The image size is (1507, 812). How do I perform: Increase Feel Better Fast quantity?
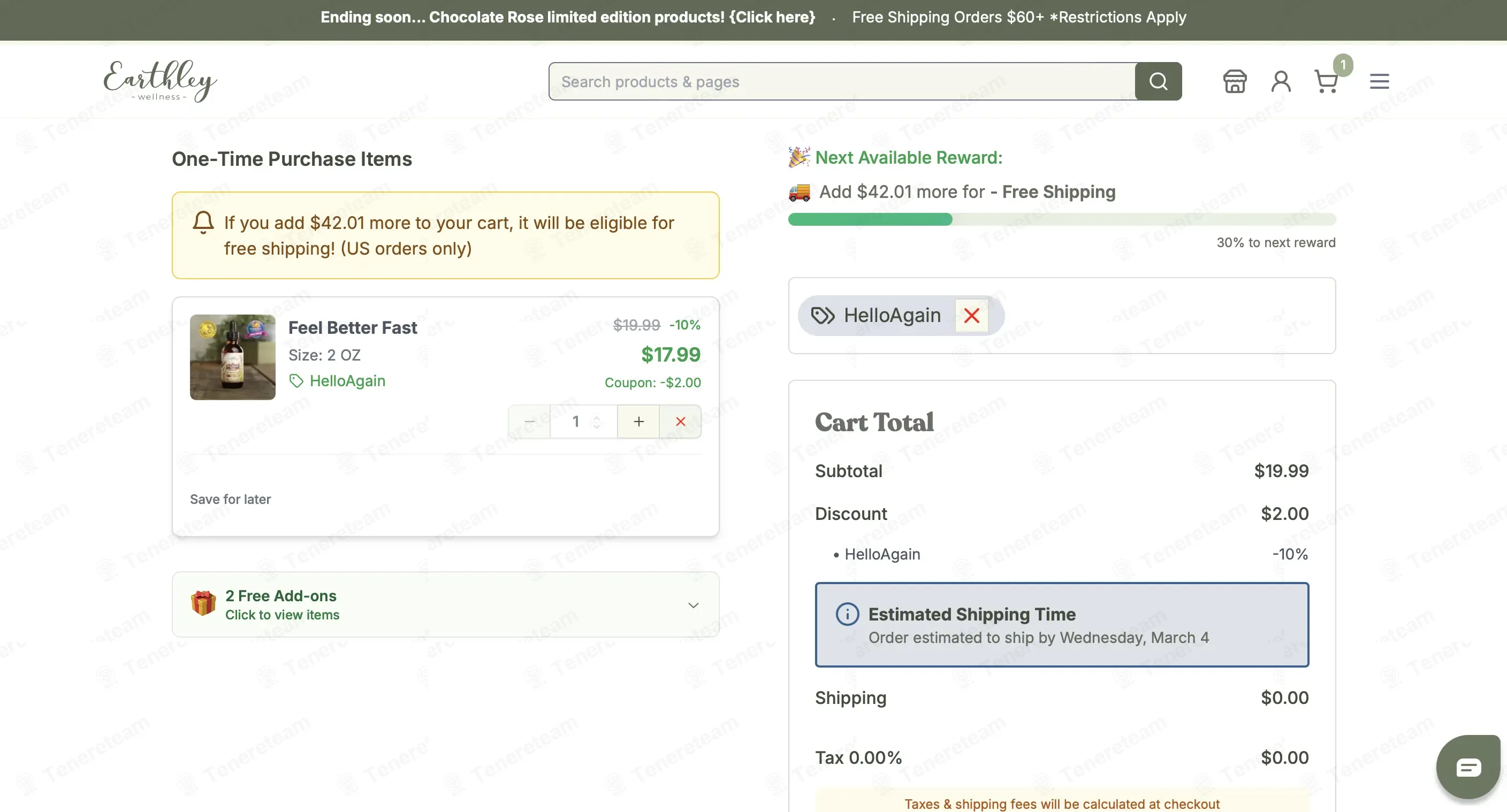point(638,422)
